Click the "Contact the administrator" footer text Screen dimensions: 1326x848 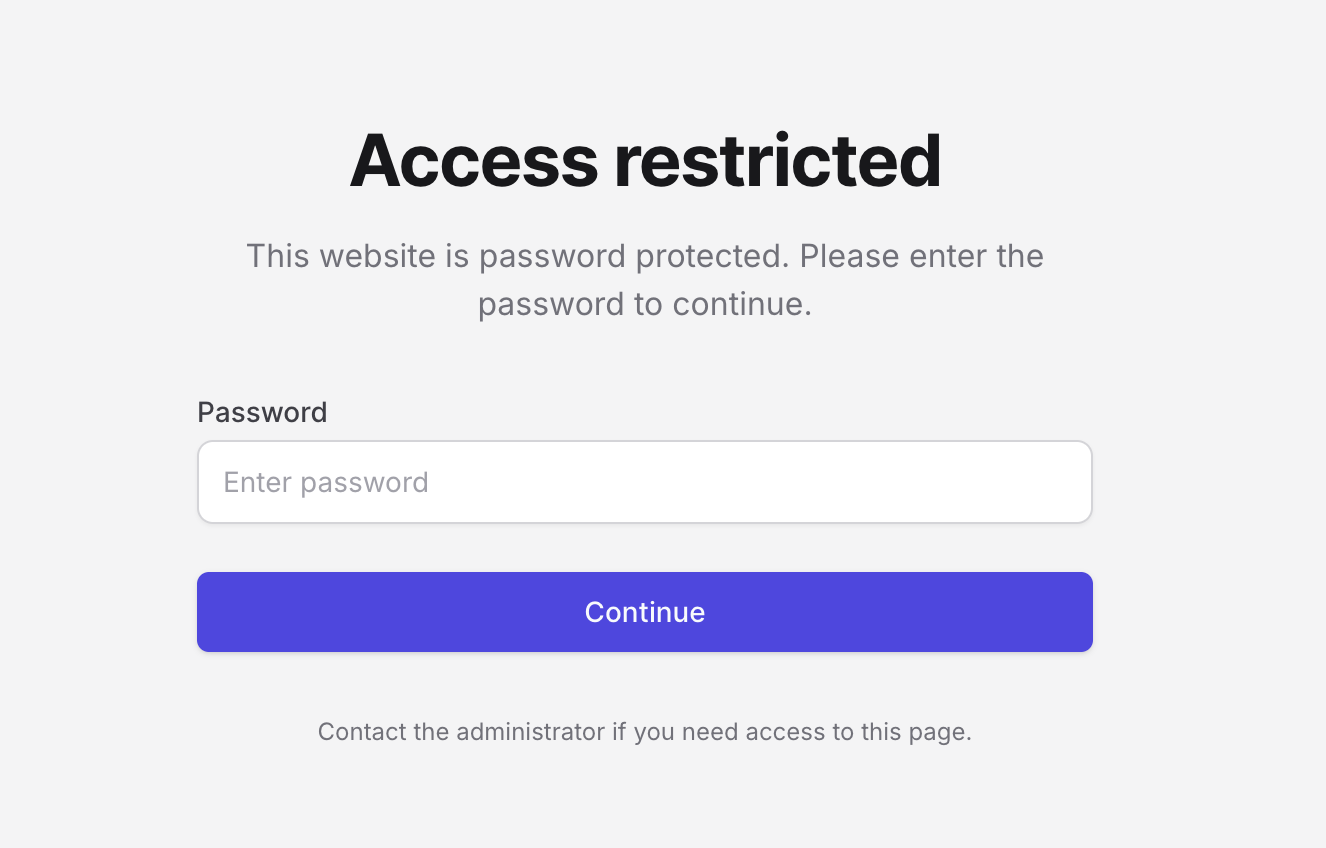pyautogui.click(x=644, y=732)
